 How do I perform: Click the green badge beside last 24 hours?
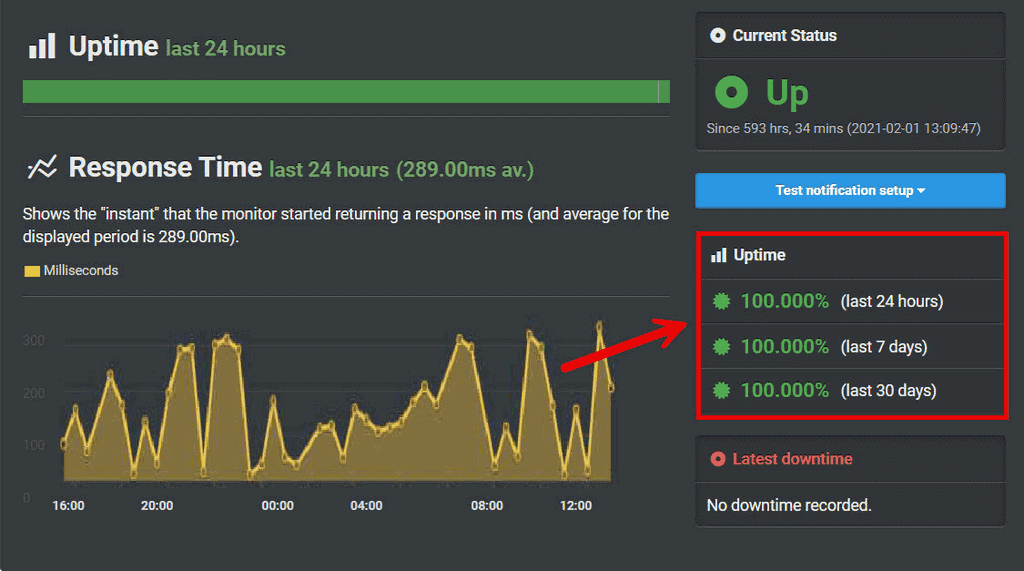click(x=721, y=301)
